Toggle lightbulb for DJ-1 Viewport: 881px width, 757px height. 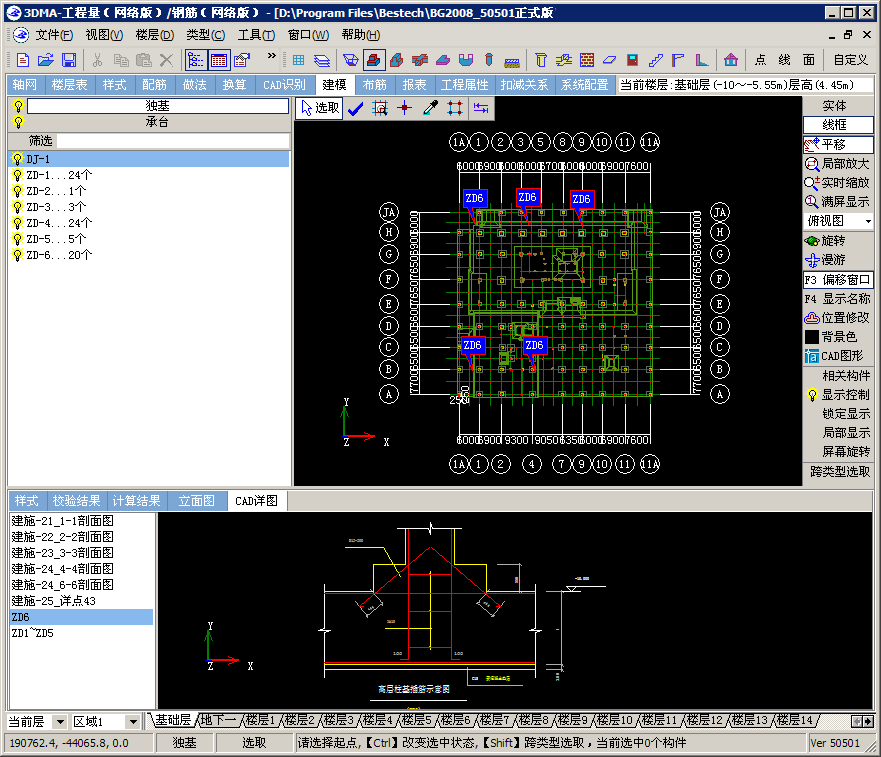[x=17, y=159]
